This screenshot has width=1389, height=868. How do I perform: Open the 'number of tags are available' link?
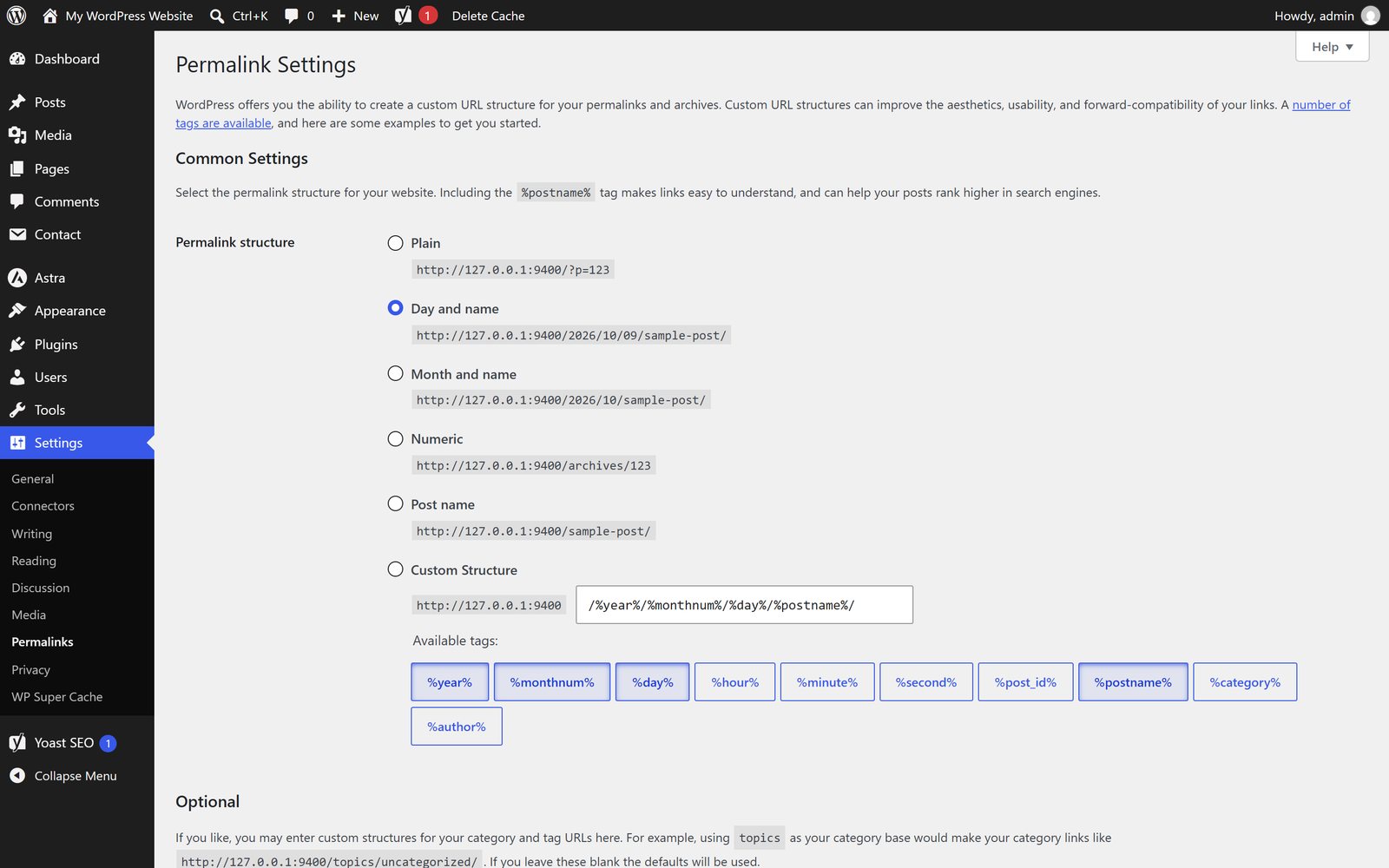coord(1321,105)
